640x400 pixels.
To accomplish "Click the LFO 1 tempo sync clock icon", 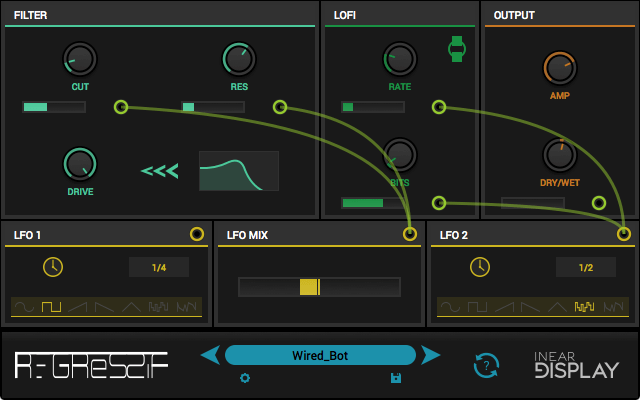I will coord(52,267).
